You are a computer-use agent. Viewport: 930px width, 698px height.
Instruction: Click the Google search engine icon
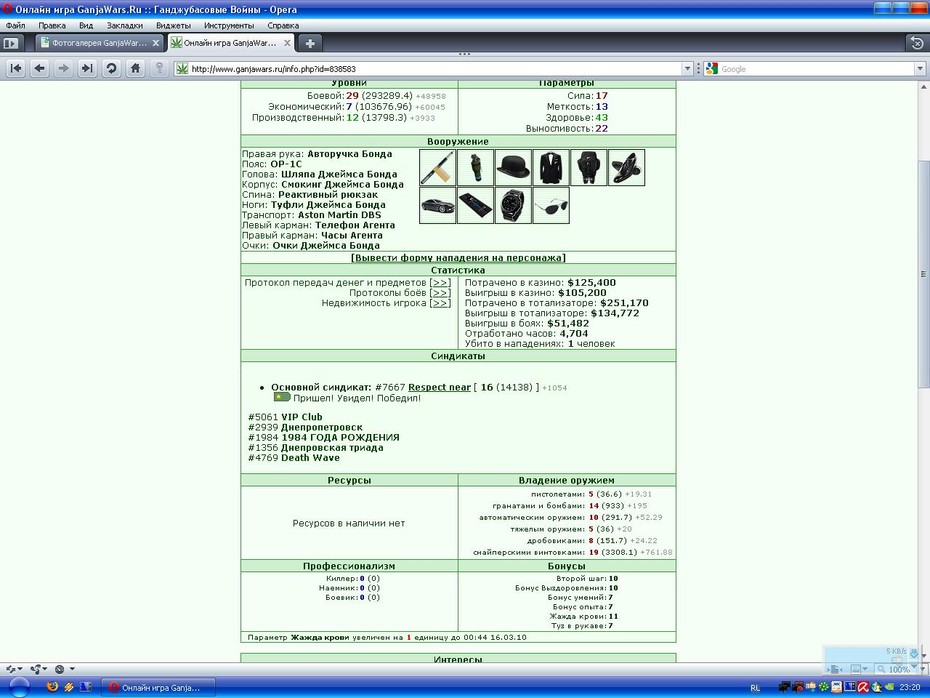712,69
